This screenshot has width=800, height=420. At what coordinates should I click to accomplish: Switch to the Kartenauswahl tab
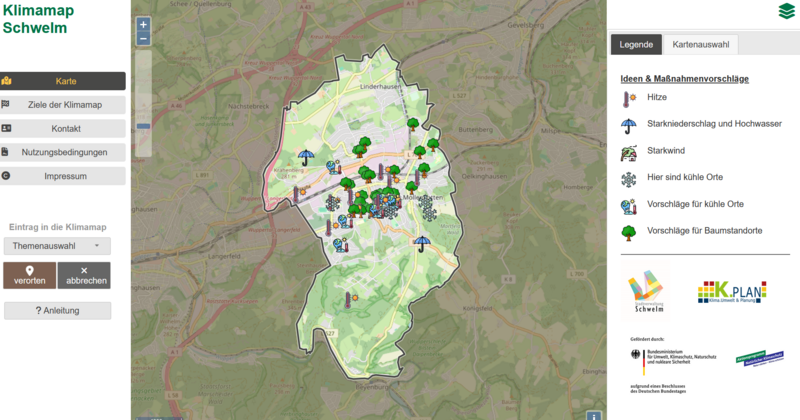tap(700, 45)
